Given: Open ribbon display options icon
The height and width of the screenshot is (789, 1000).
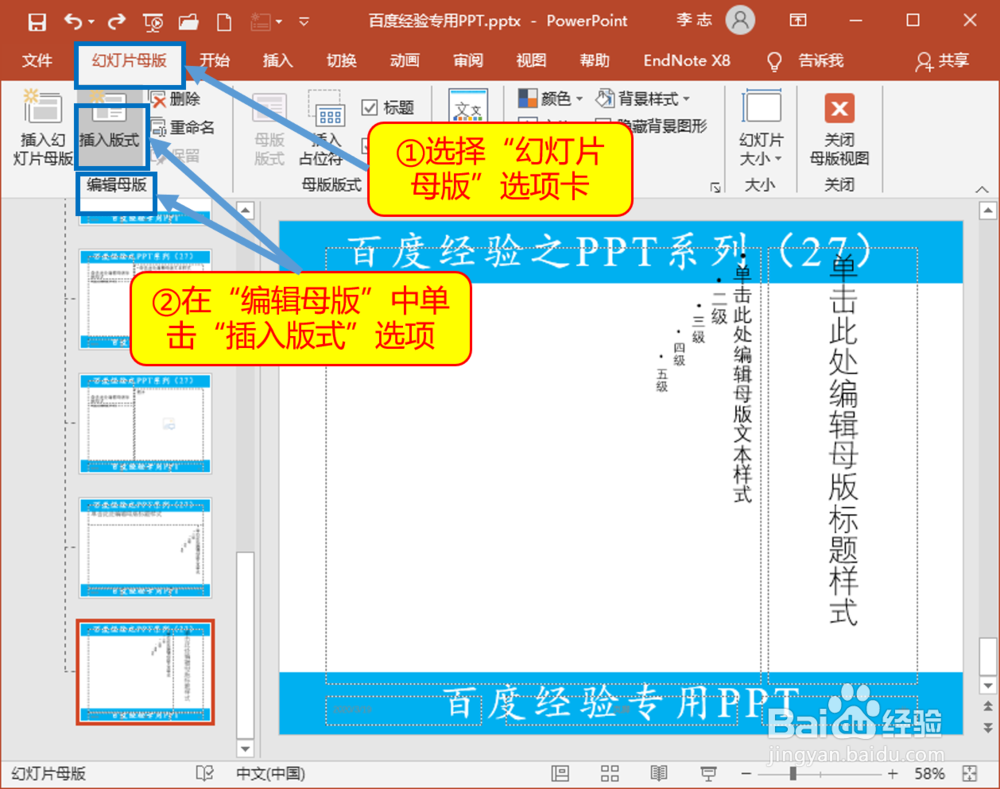Looking at the screenshot, I should 798,20.
